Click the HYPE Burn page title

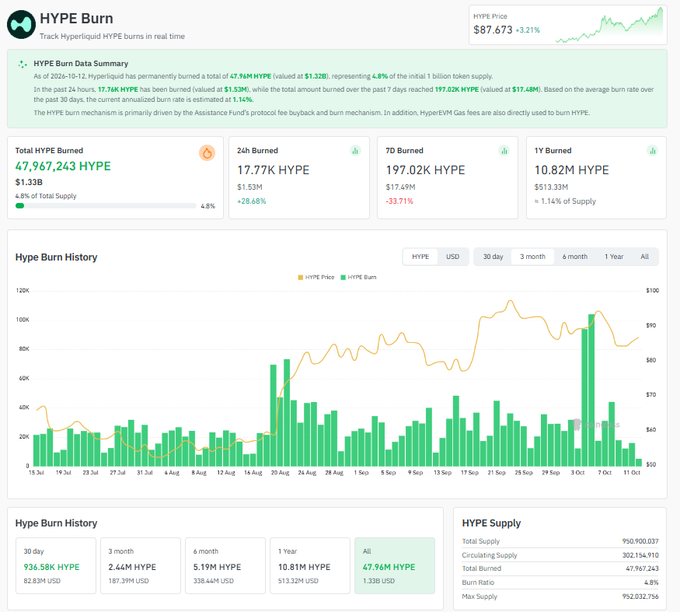coord(76,19)
